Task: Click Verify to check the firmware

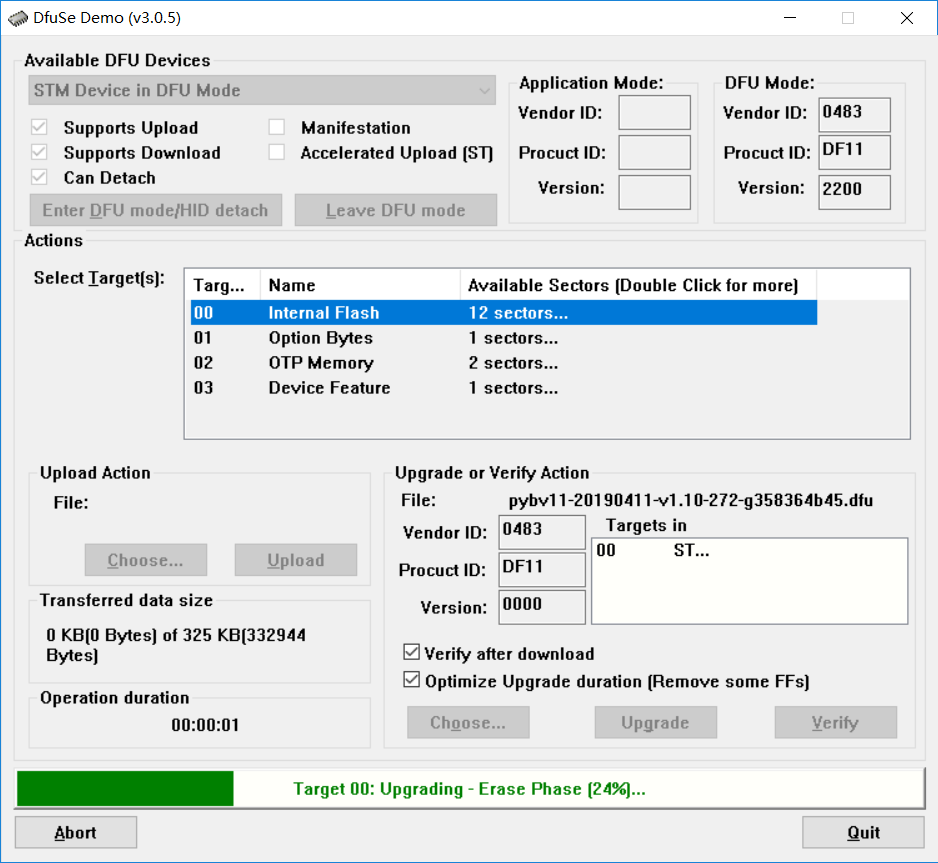Action: 835,722
